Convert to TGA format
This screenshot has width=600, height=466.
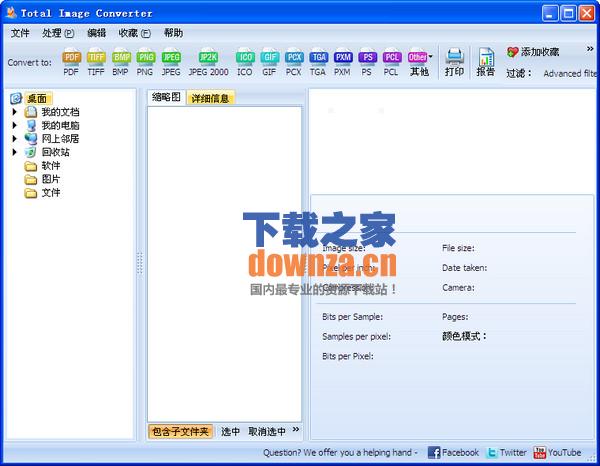318,63
